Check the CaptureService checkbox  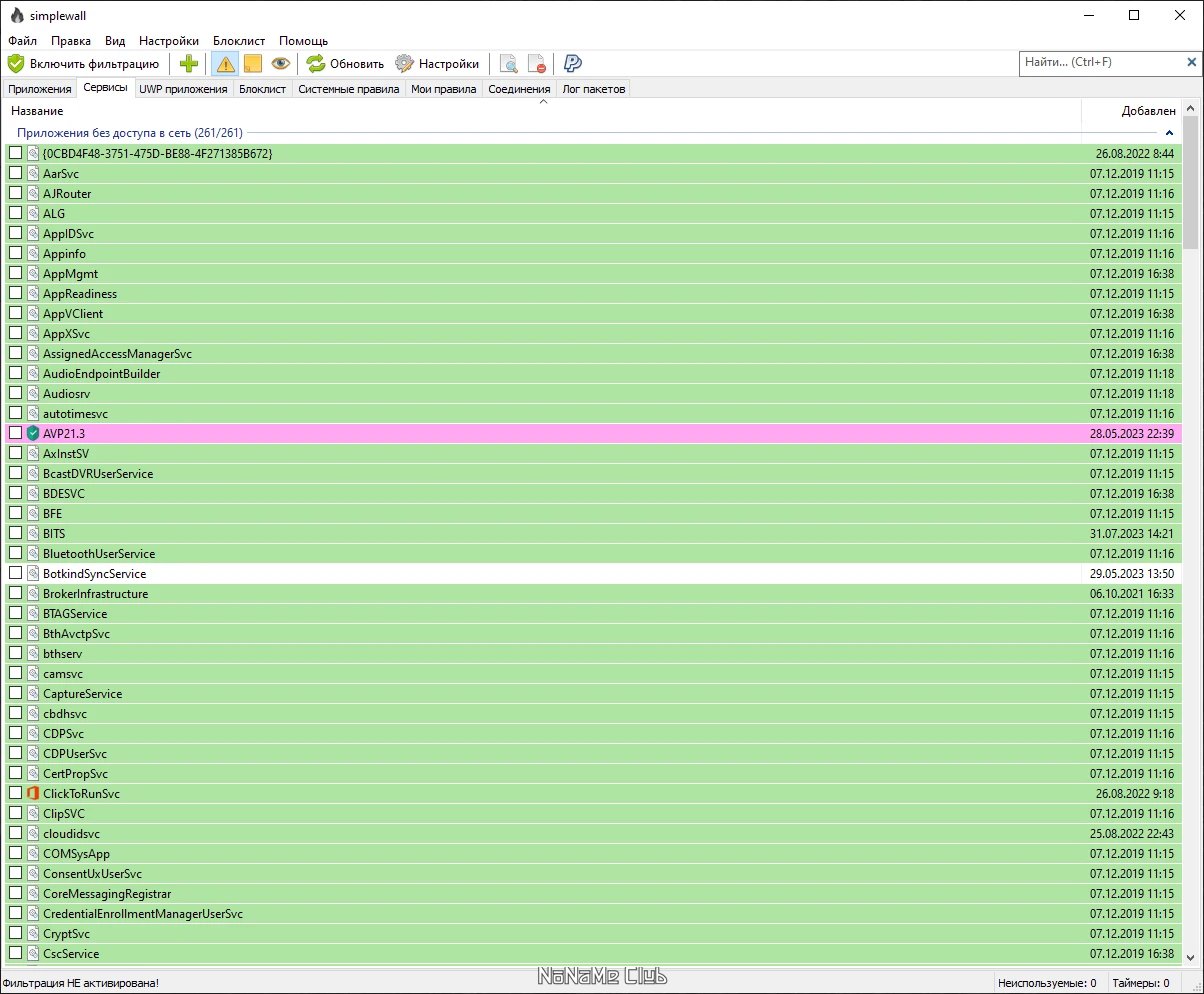click(15, 693)
